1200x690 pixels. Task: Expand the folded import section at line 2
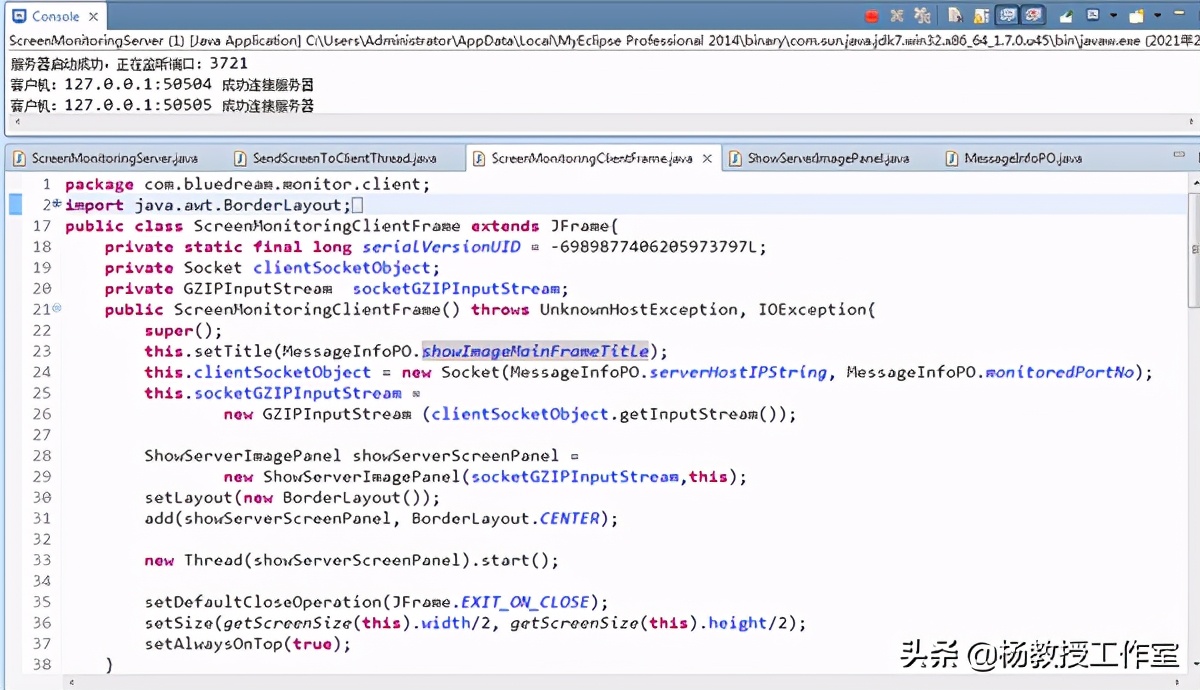(57, 205)
